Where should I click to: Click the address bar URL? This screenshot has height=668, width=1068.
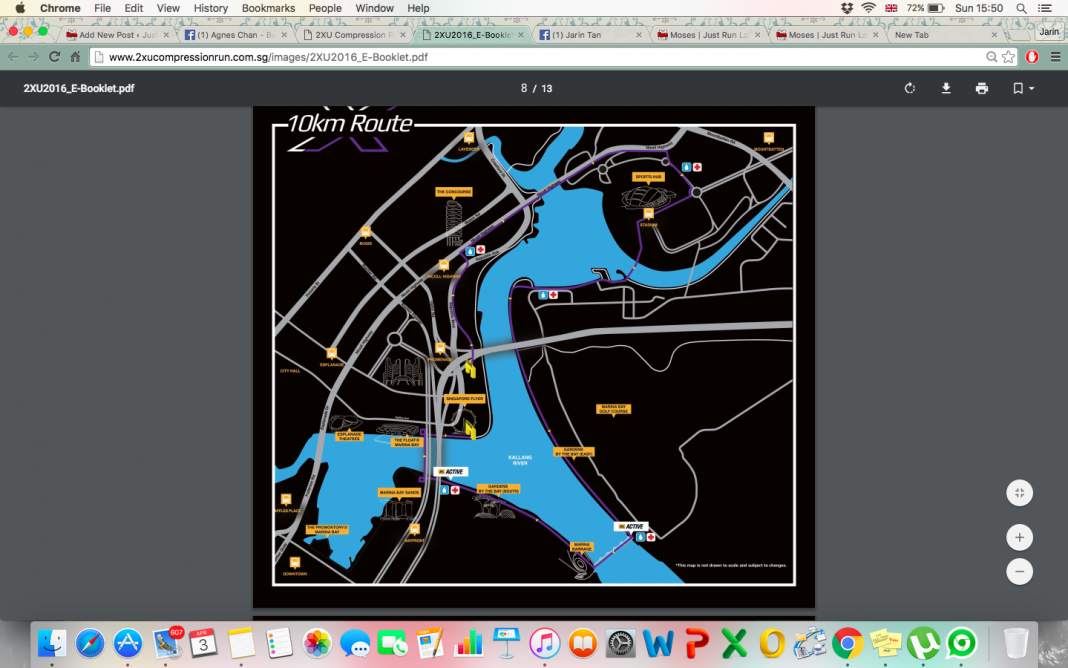pos(268,57)
